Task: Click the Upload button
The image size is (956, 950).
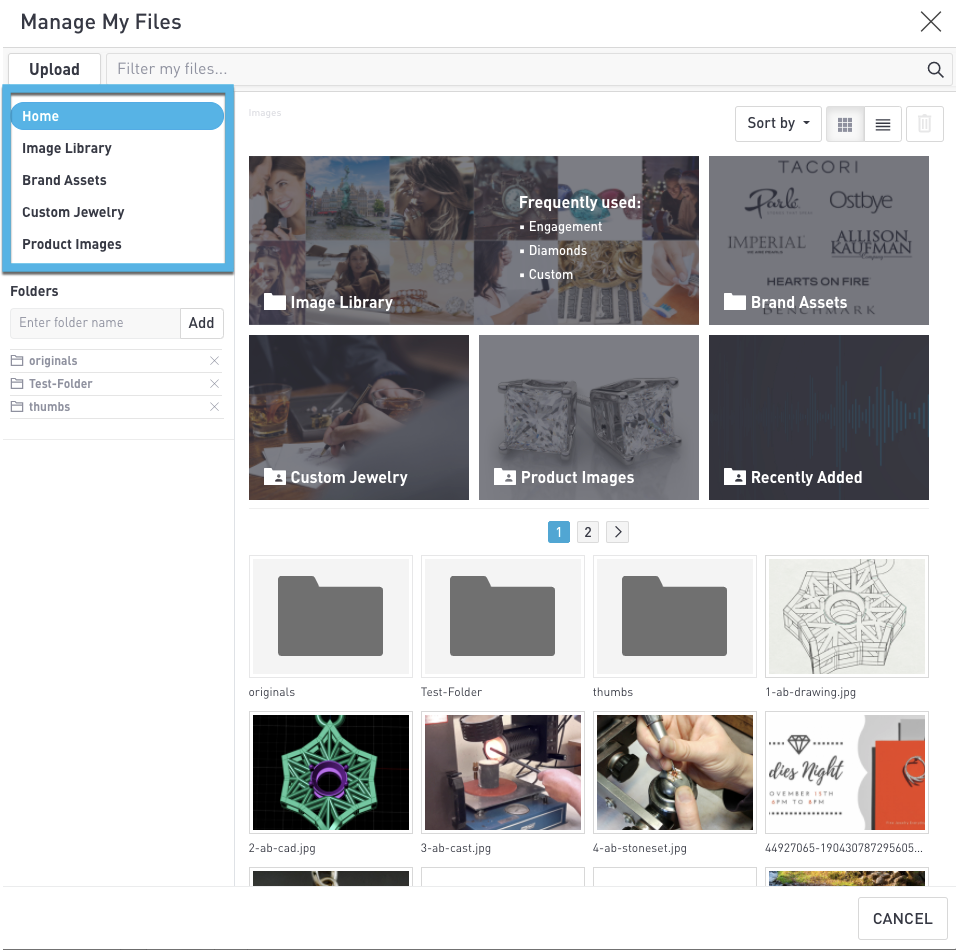Action: tap(54, 69)
